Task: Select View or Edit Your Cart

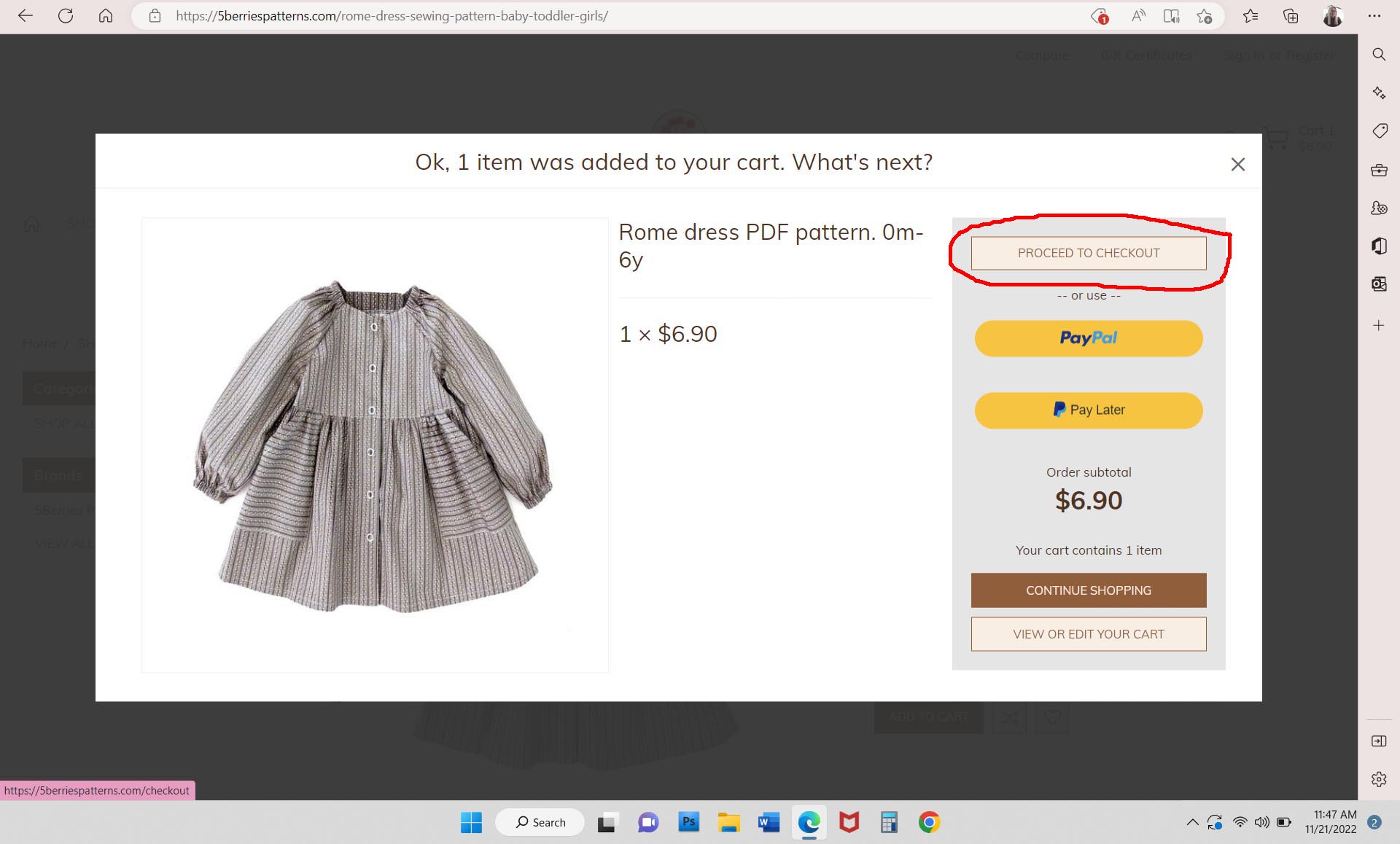Action: pyautogui.click(x=1088, y=634)
